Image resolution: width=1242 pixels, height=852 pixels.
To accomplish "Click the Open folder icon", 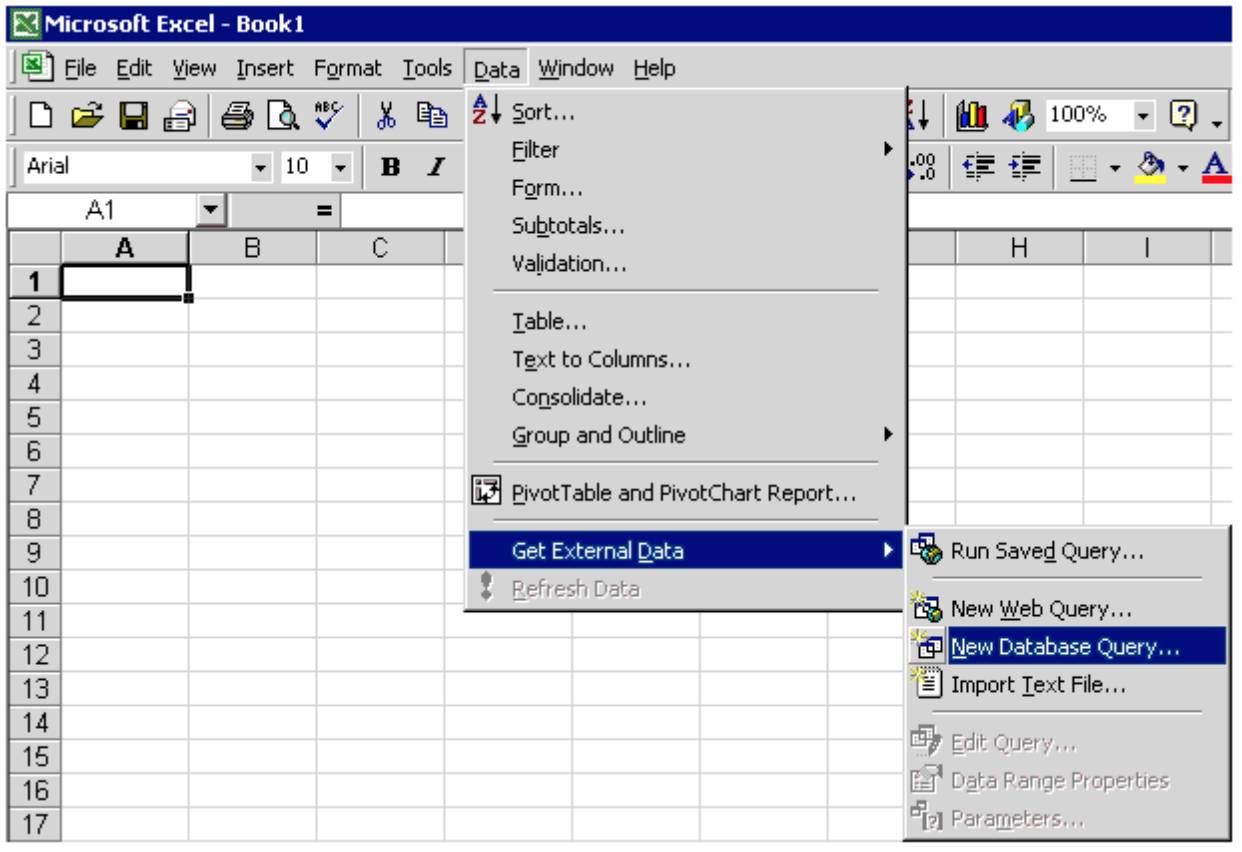I will coord(88,116).
